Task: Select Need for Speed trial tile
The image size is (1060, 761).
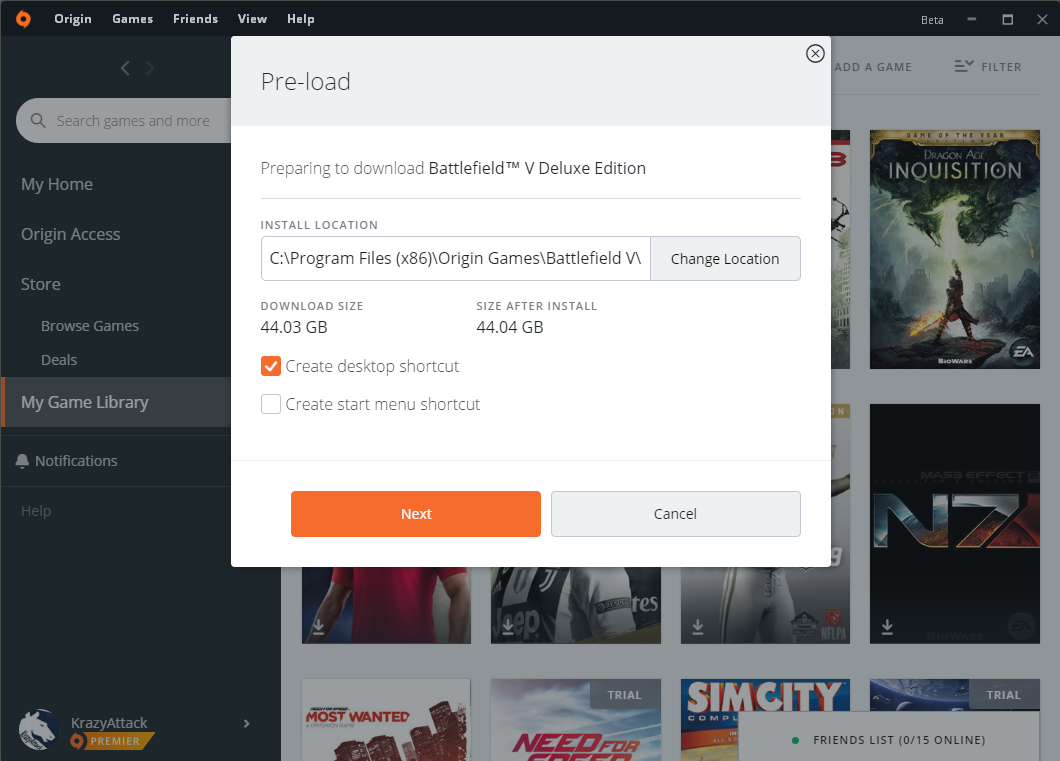Action: click(x=575, y=720)
